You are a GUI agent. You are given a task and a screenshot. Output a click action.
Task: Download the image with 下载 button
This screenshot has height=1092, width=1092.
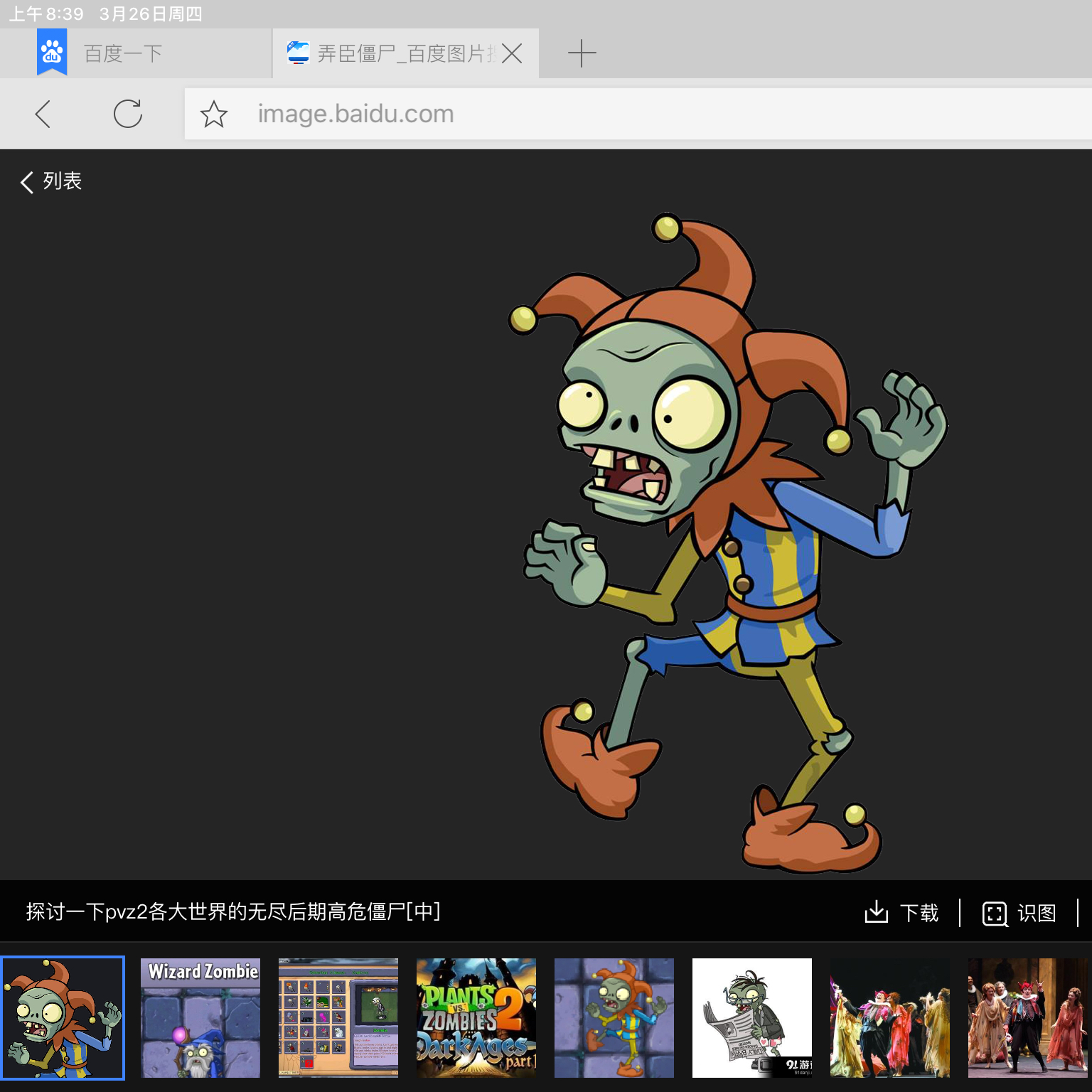(x=901, y=912)
